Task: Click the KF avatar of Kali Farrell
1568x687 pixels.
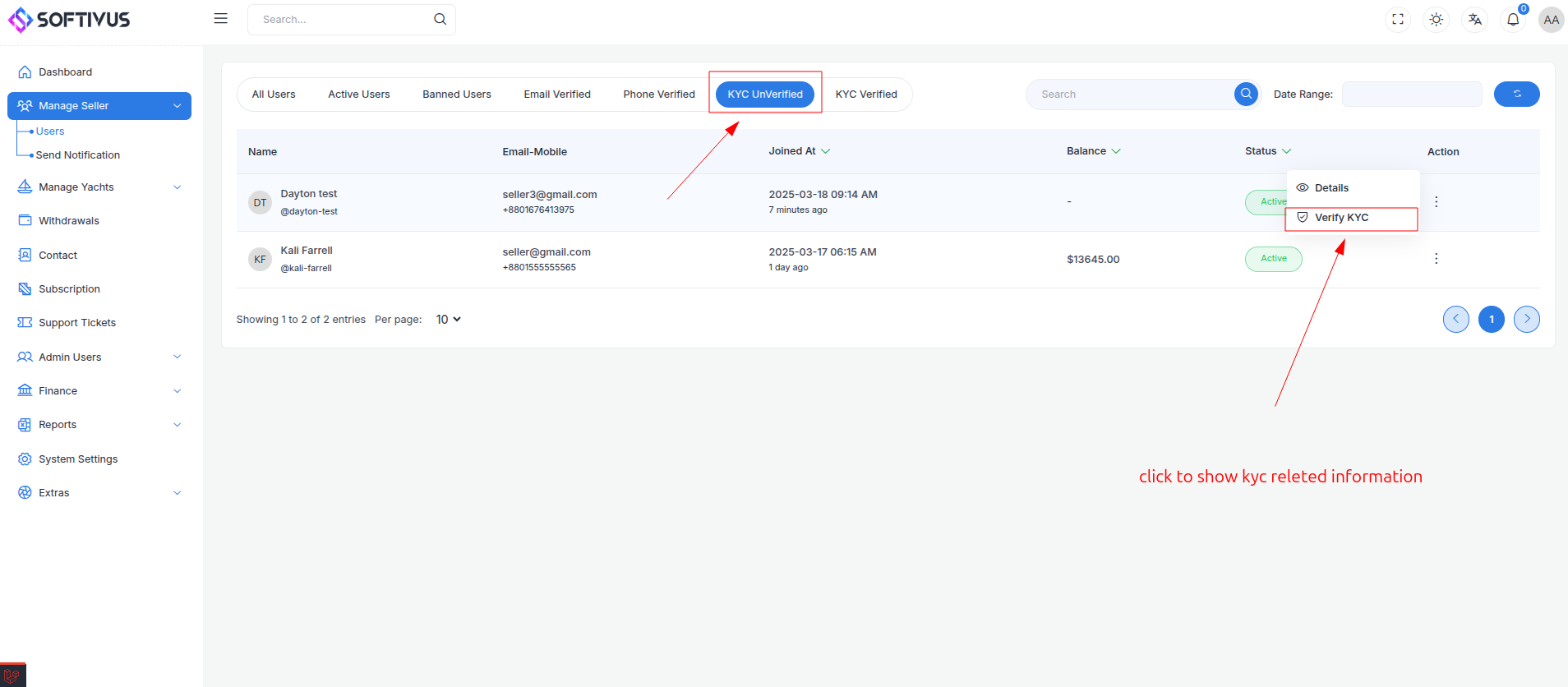Action: pyautogui.click(x=260, y=259)
